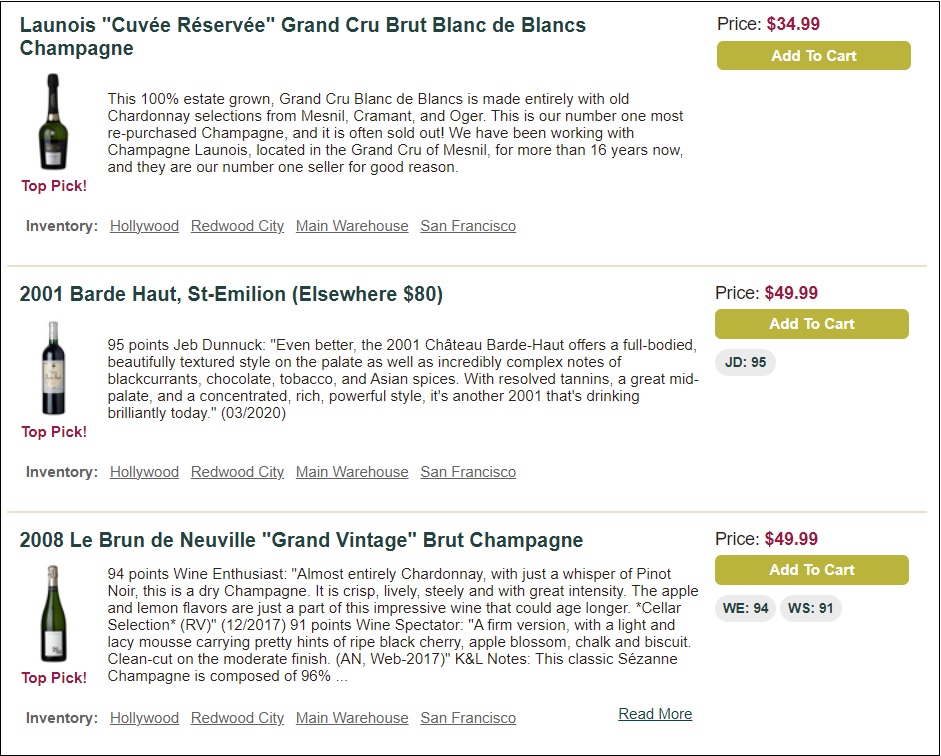Image resolution: width=941 pixels, height=756 pixels.
Task: Open Le Brun de Neuville bottle image
Action: click(x=53, y=614)
